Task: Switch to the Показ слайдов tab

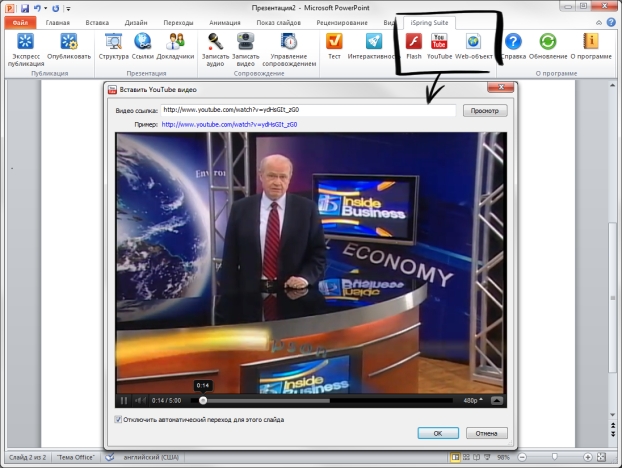Action: tap(278, 23)
